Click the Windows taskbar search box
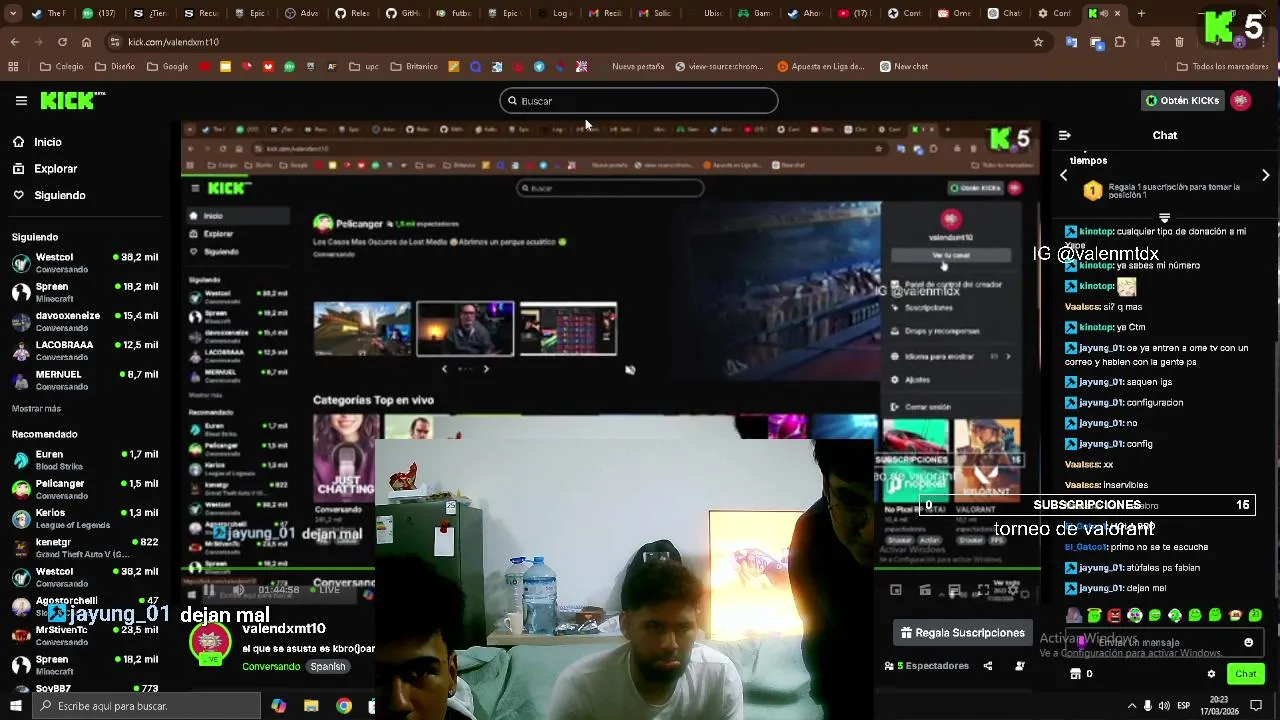Viewport: 1280px width, 720px height. click(146, 706)
